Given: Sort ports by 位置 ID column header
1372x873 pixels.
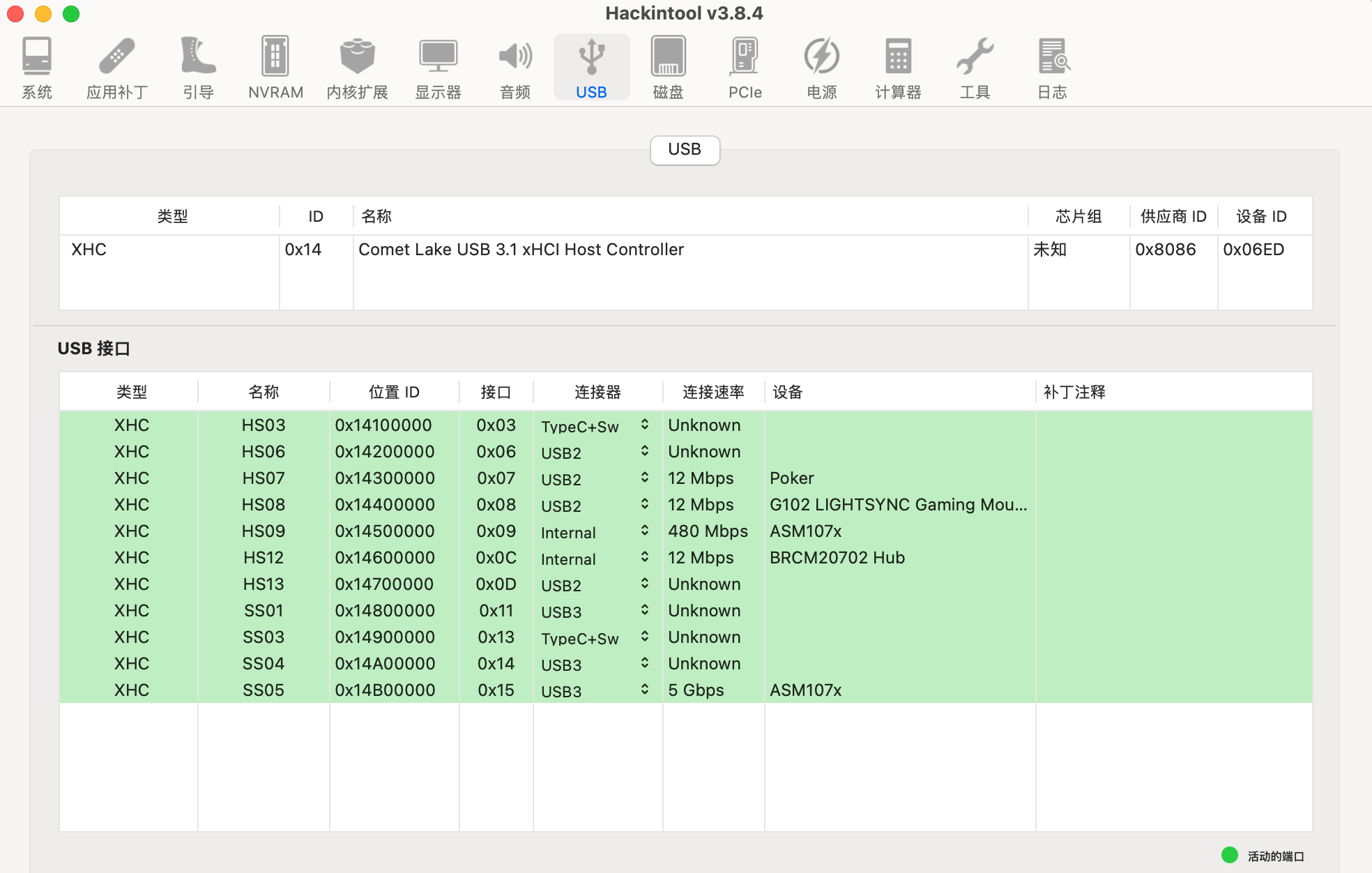Looking at the screenshot, I should (x=394, y=392).
